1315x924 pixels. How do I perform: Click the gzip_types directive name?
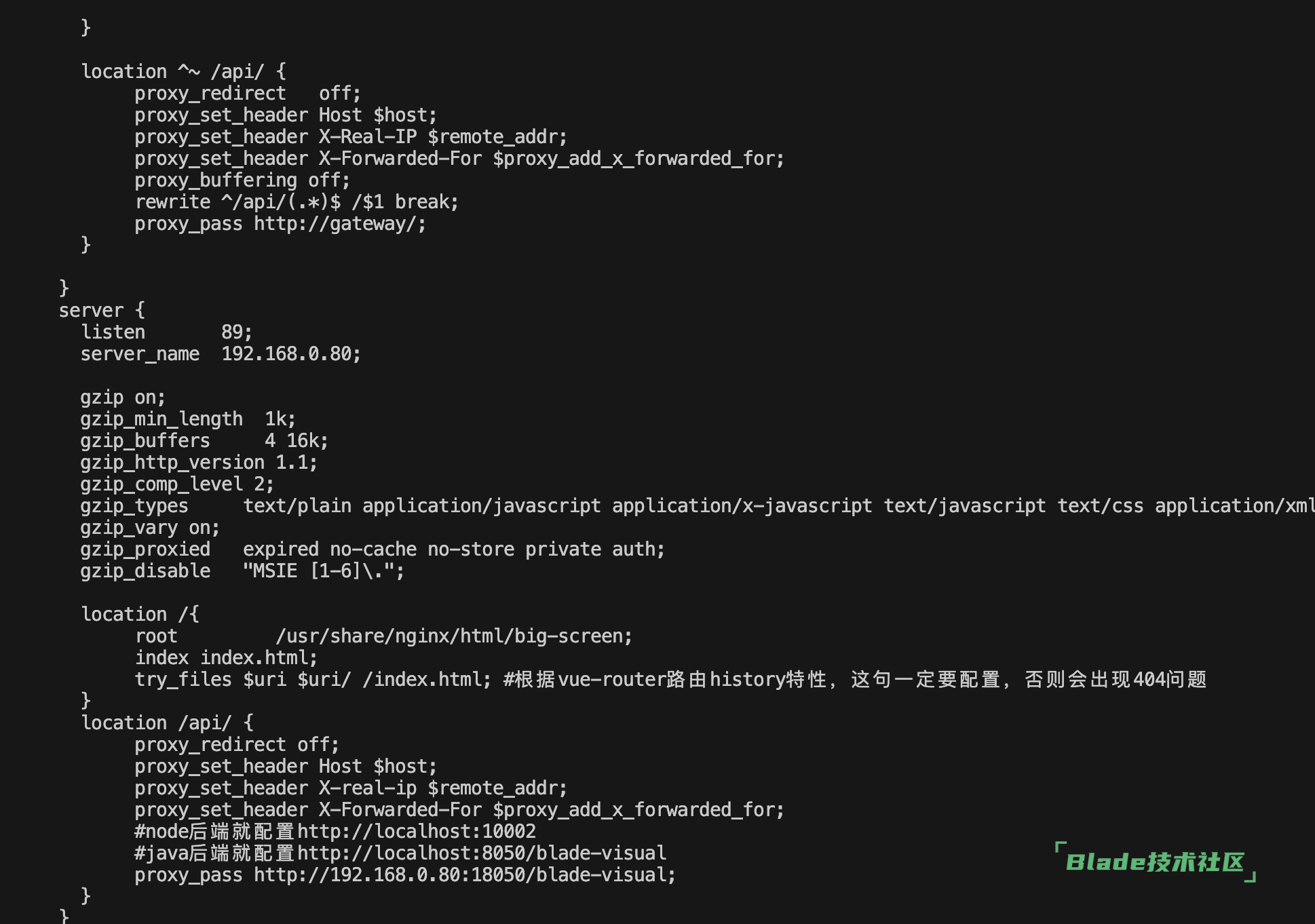[134, 506]
